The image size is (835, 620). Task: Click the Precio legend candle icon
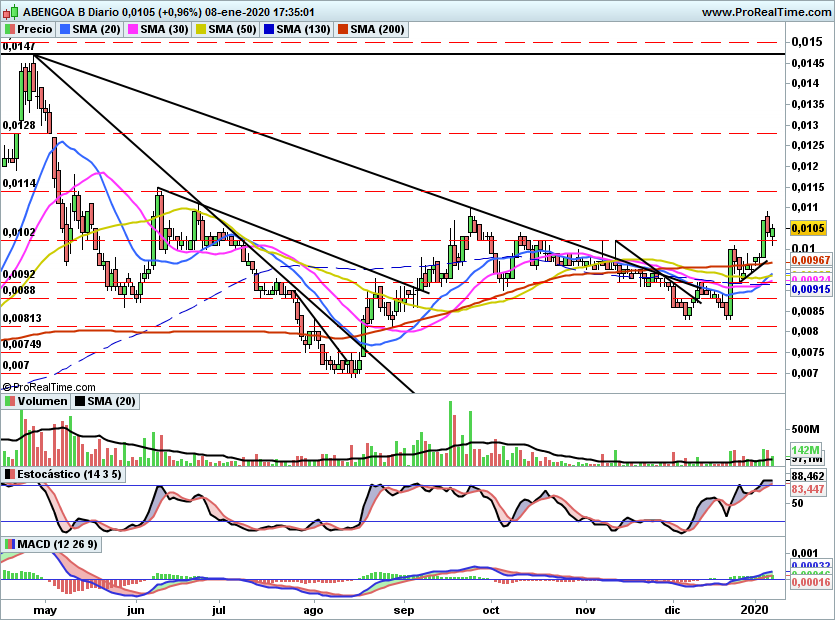pyautogui.click(x=8, y=30)
